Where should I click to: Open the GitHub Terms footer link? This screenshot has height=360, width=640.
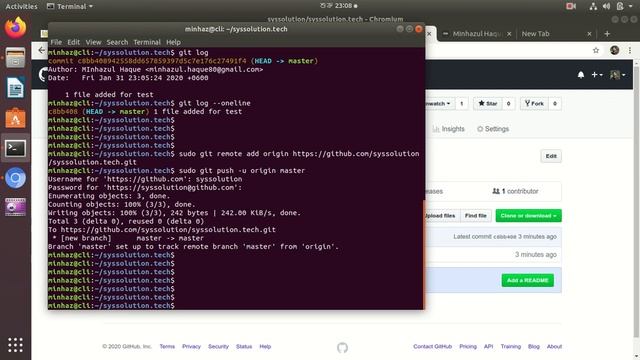click(167, 347)
